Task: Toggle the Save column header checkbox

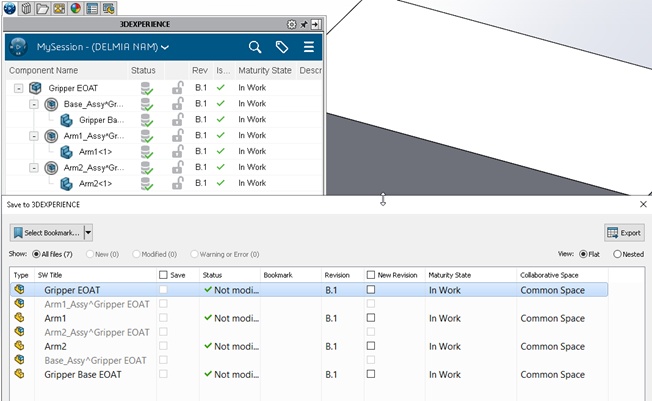Action: click(163, 275)
